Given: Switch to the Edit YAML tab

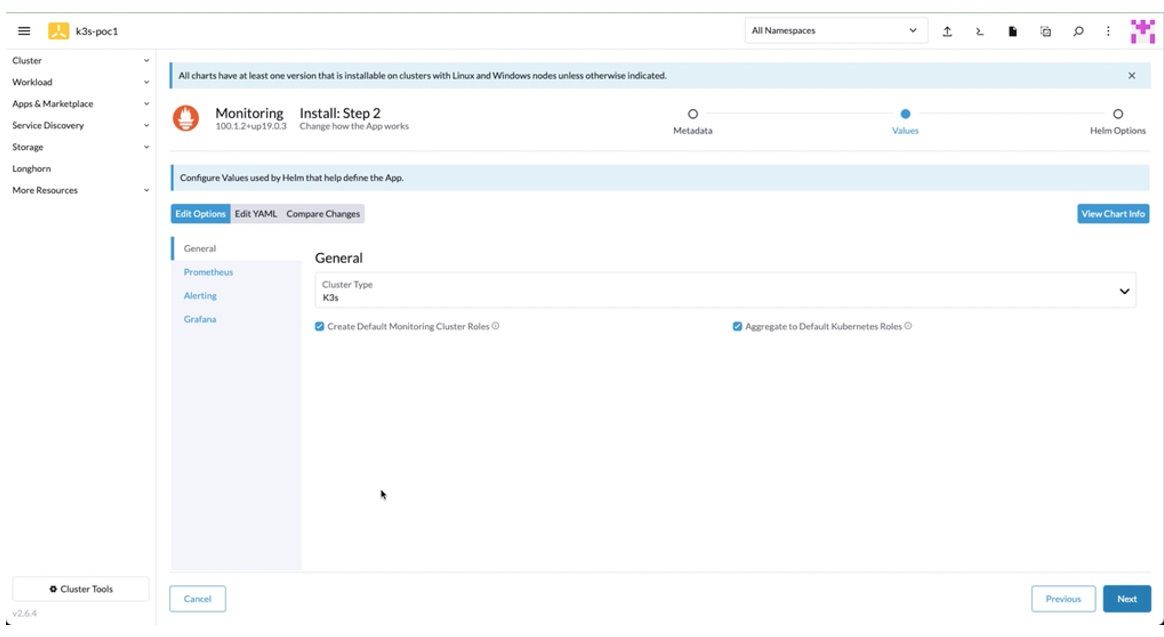Looking at the screenshot, I should 255,214.
